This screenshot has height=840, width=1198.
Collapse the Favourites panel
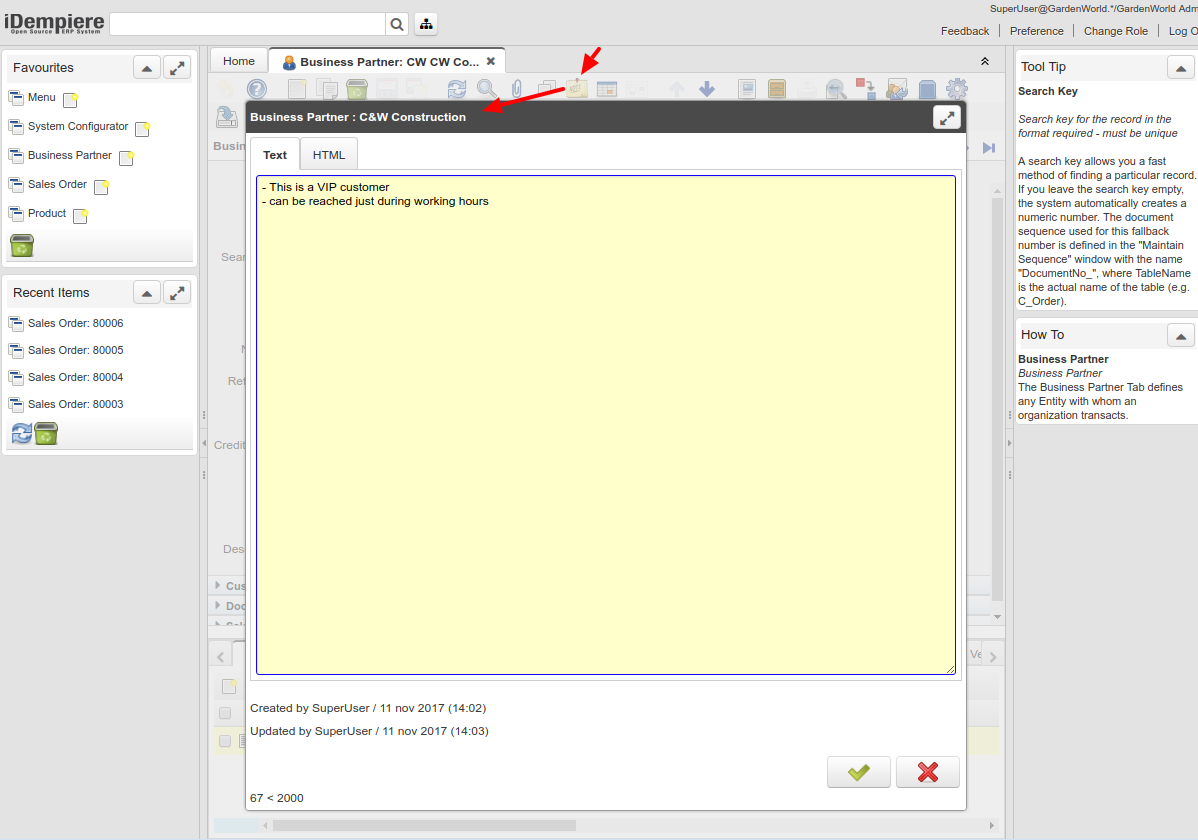point(147,68)
